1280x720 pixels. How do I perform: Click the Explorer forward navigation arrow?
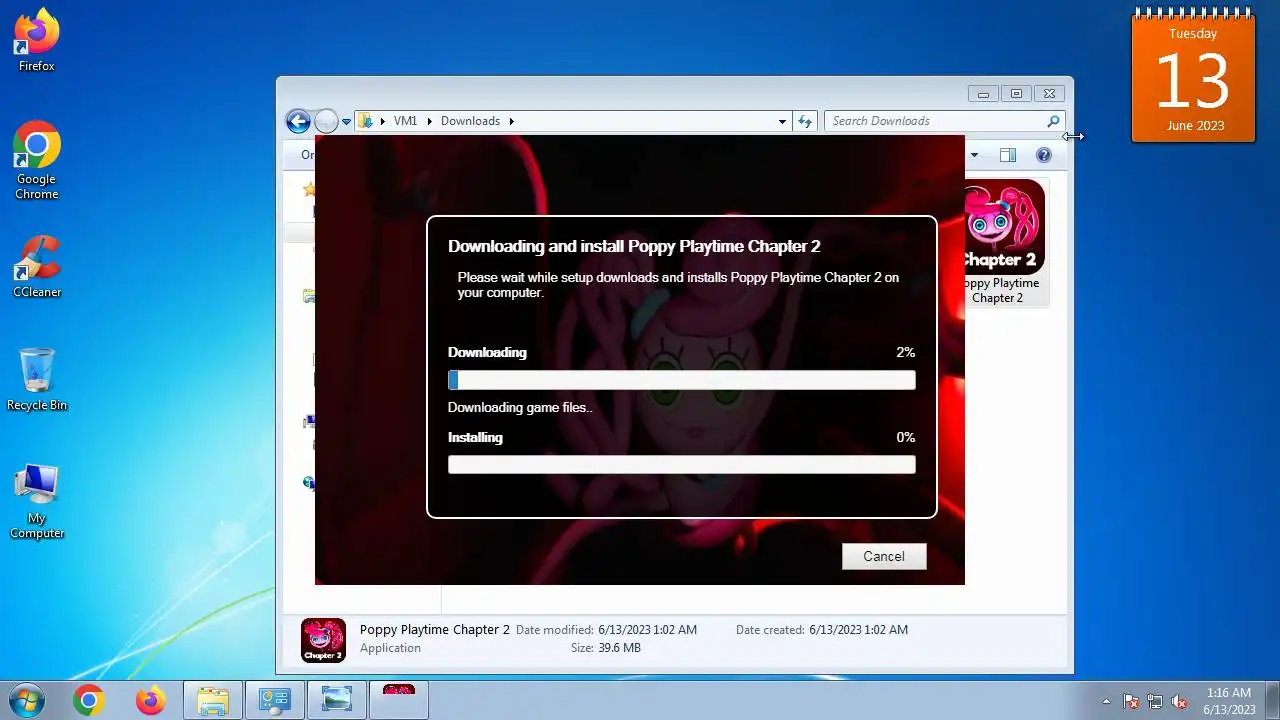[326, 121]
